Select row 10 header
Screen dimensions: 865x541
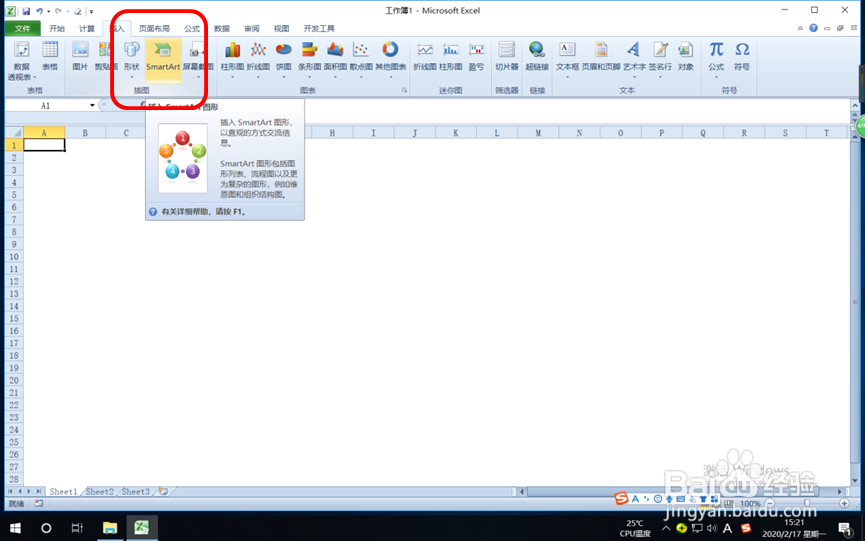14,256
